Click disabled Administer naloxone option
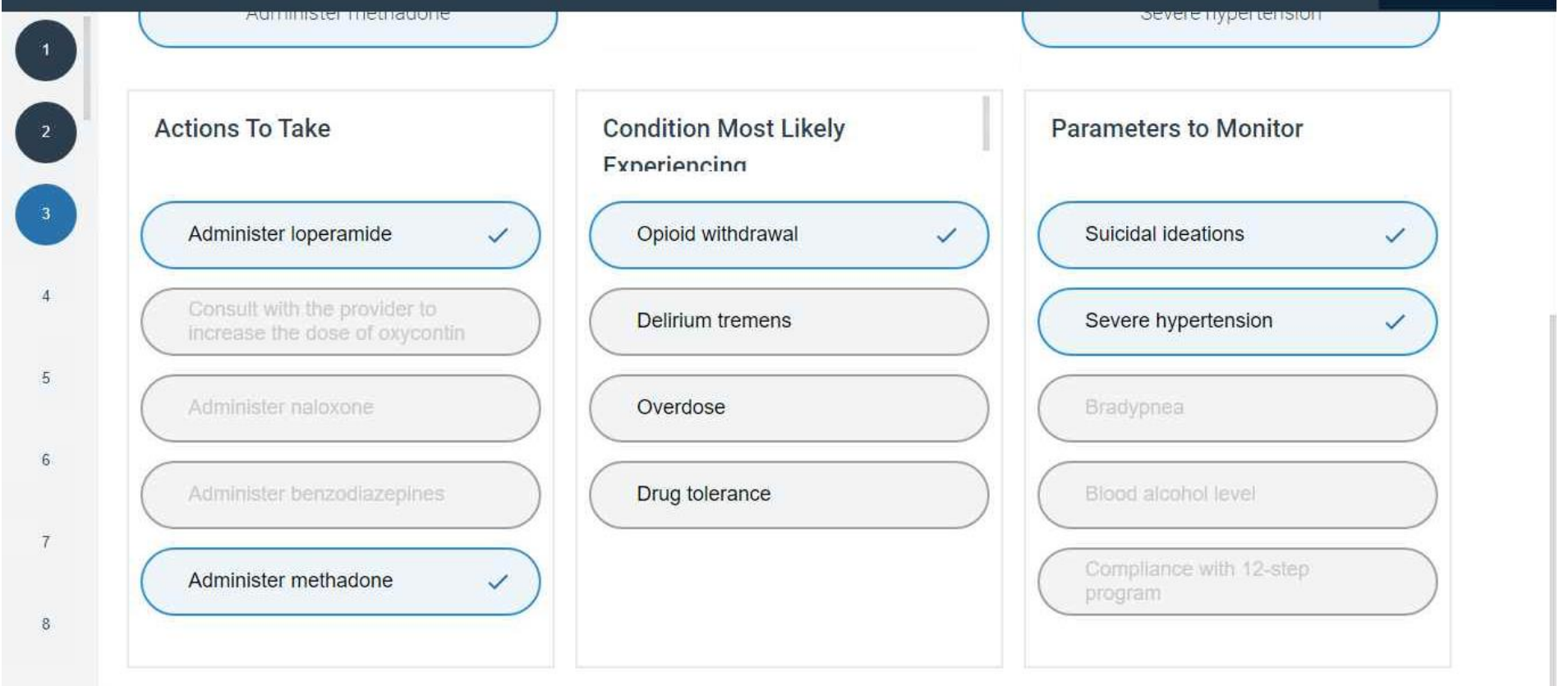Viewport: 1568px width, 686px height. [x=340, y=408]
